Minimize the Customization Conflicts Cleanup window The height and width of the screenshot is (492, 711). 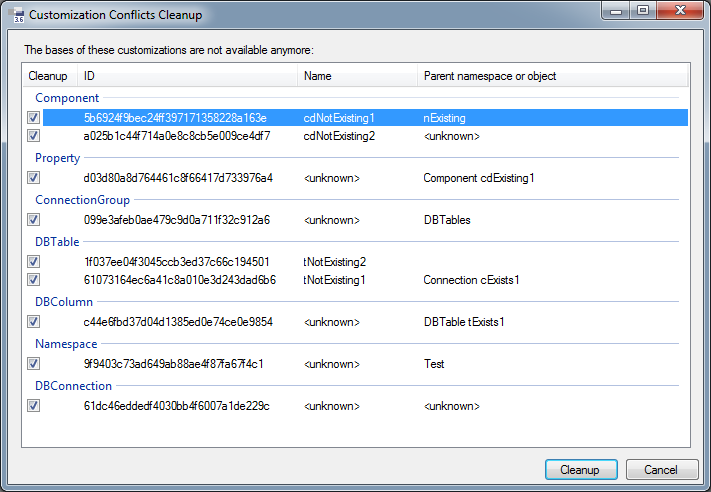pyautogui.click(x=616, y=11)
